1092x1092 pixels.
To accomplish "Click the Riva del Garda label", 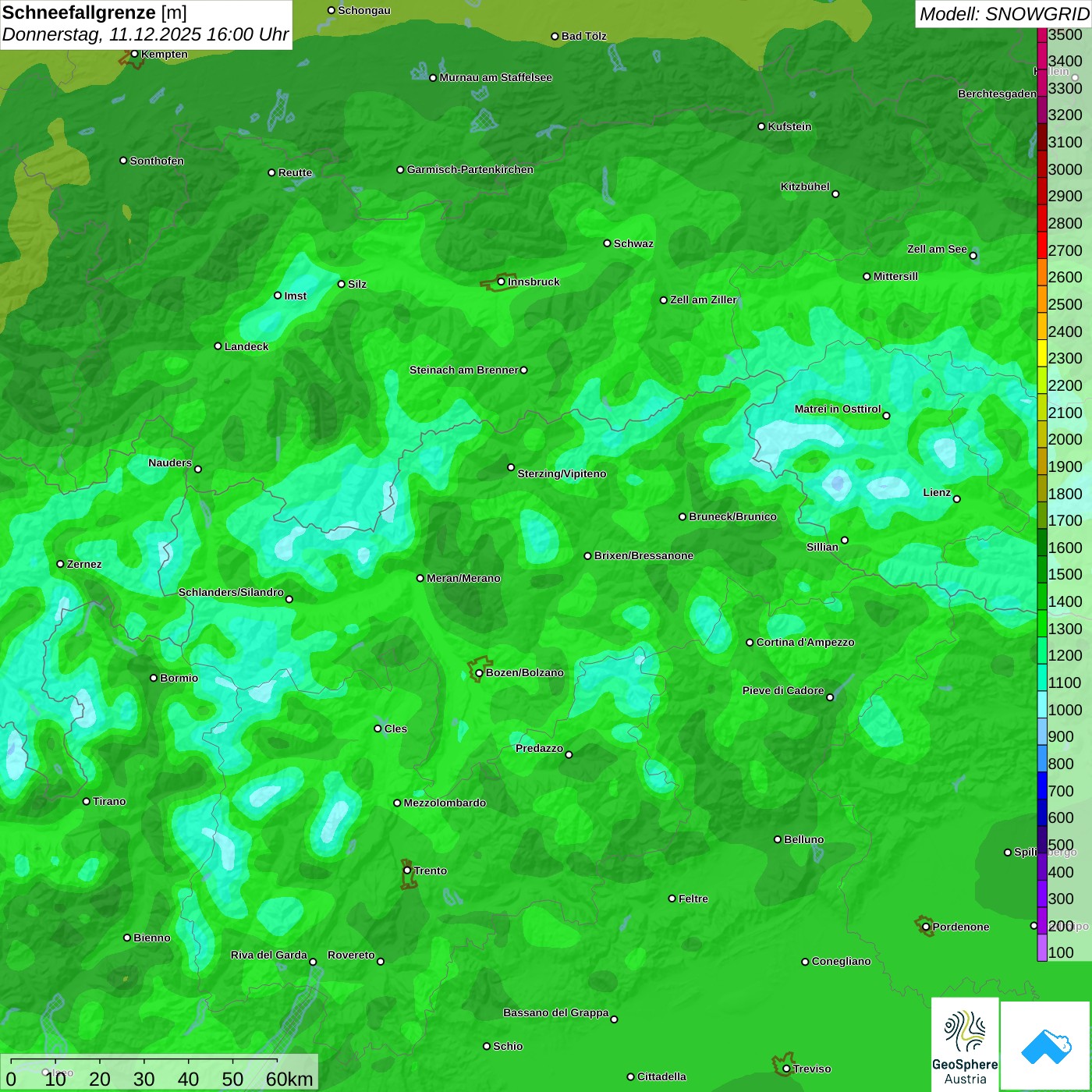I will pyautogui.click(x=269, y=955).
